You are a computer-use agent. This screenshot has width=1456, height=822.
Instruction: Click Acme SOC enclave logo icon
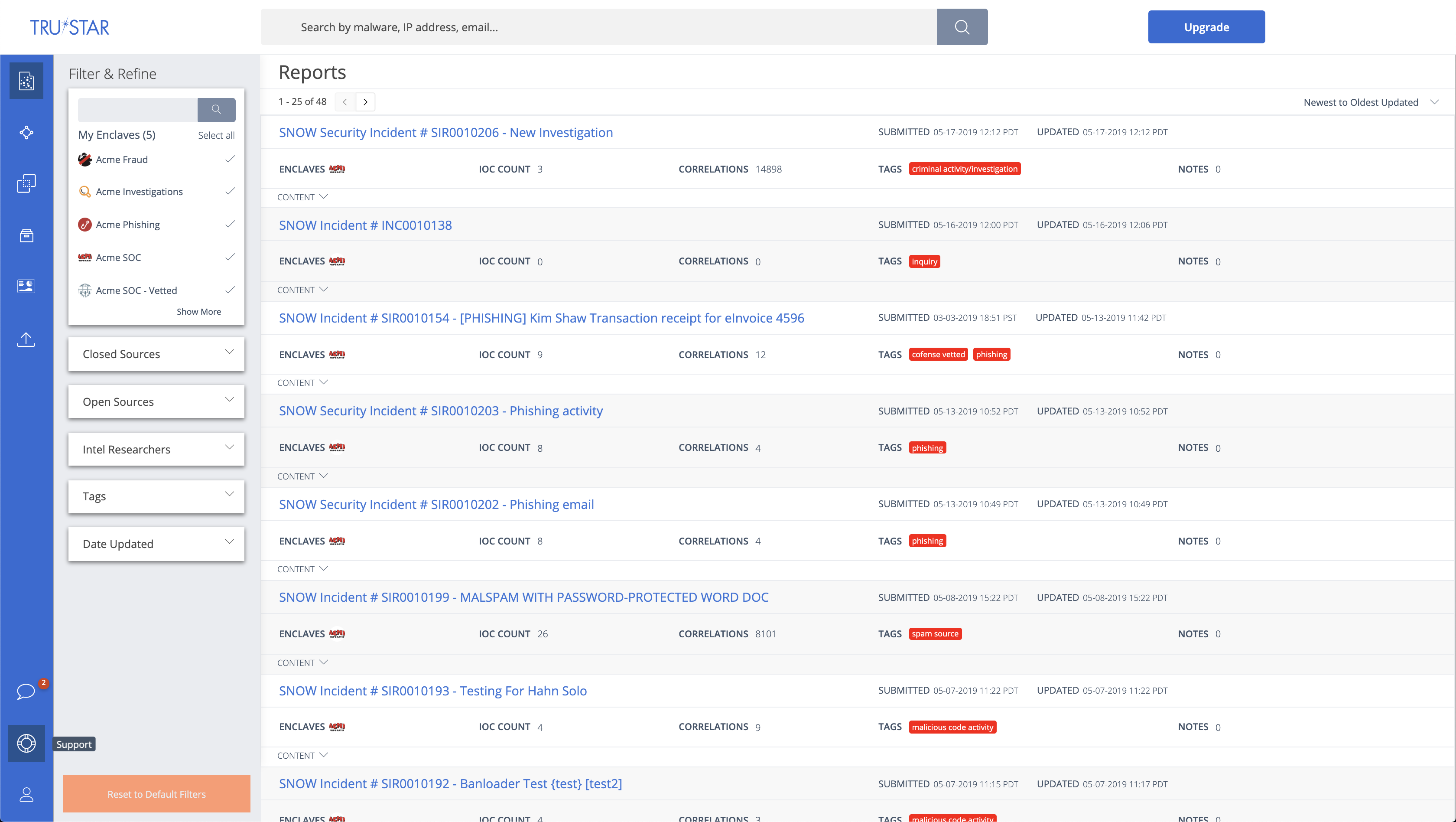pyautogui.click(x=85, y=257)
